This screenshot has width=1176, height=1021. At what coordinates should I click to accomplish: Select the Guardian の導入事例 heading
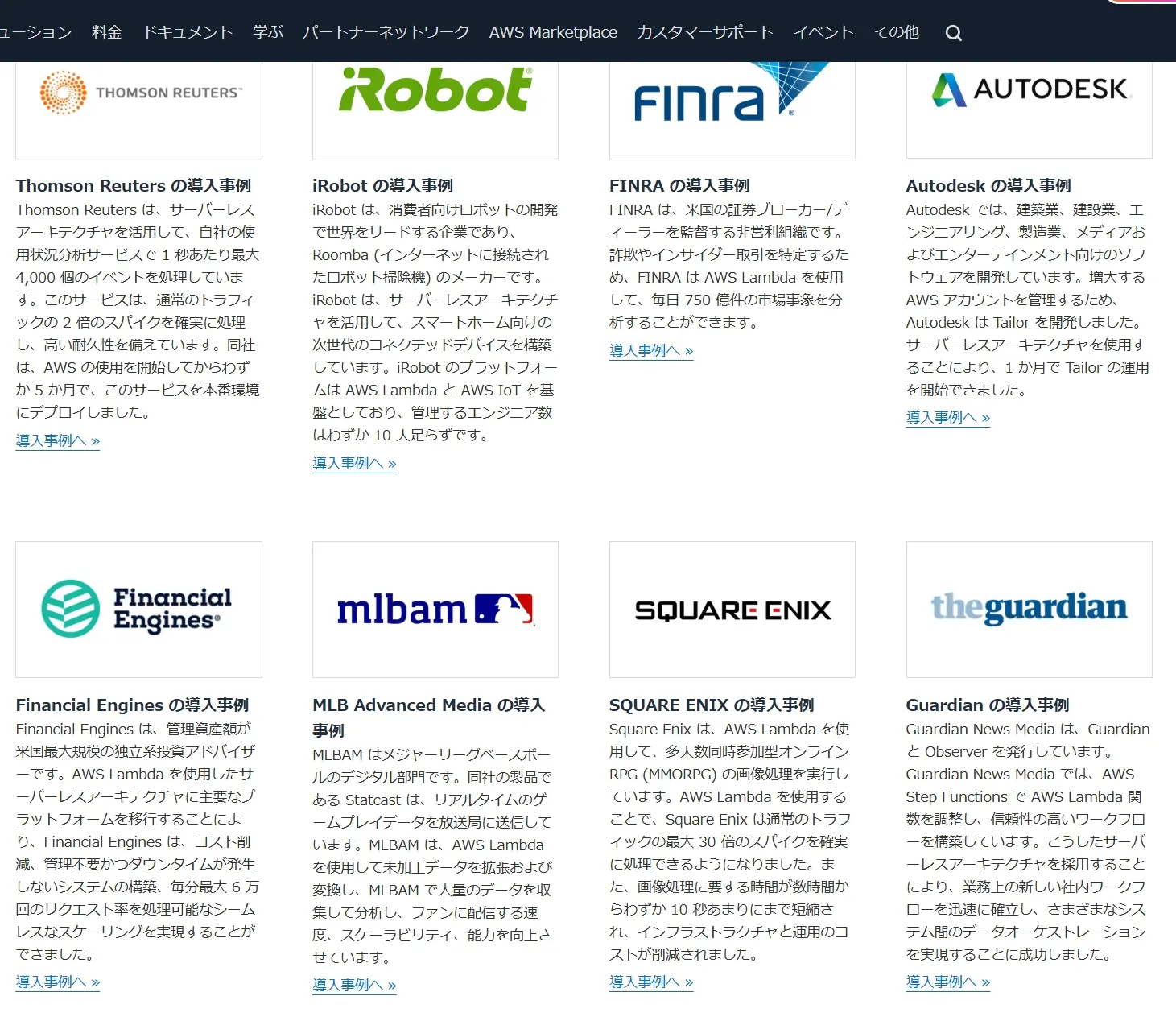(x=988, y=705)
